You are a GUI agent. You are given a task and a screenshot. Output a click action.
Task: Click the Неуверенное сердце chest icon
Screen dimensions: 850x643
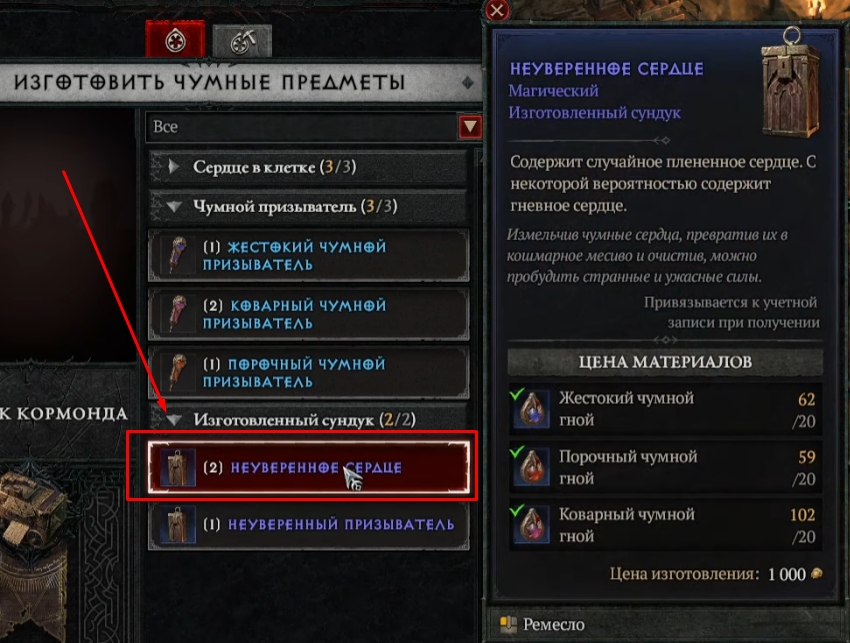178,467
